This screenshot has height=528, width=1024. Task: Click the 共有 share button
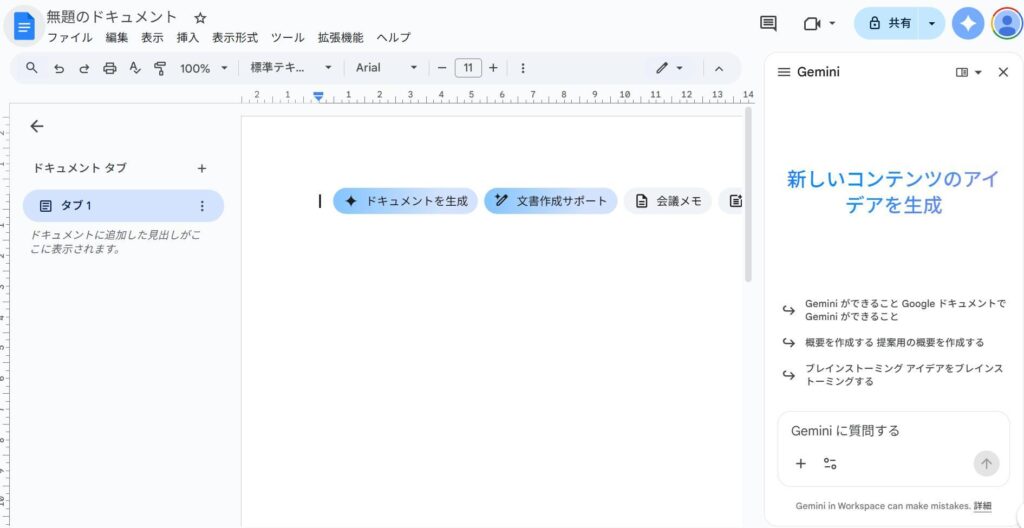[889, 24]
